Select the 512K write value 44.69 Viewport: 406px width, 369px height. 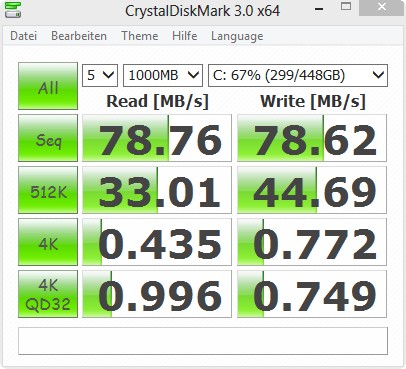click(x=312, y=190)
